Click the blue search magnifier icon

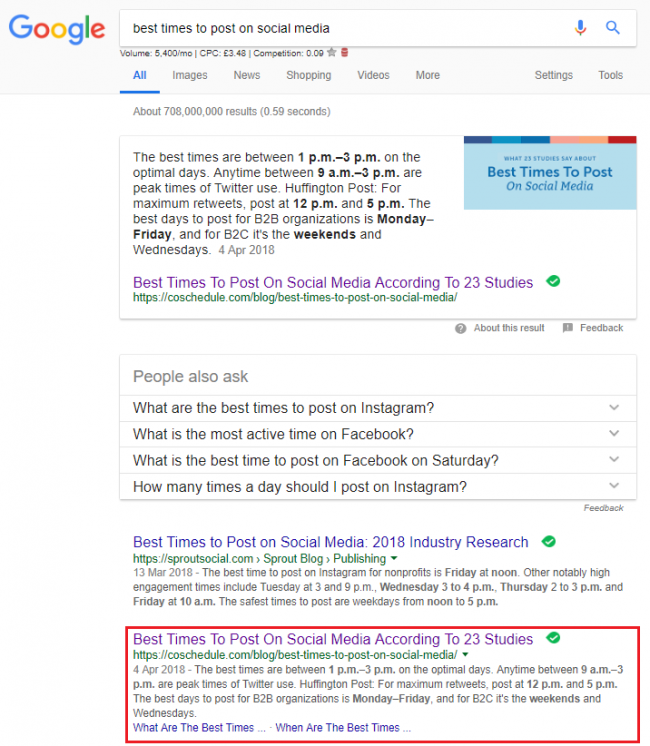click(612, 28)
